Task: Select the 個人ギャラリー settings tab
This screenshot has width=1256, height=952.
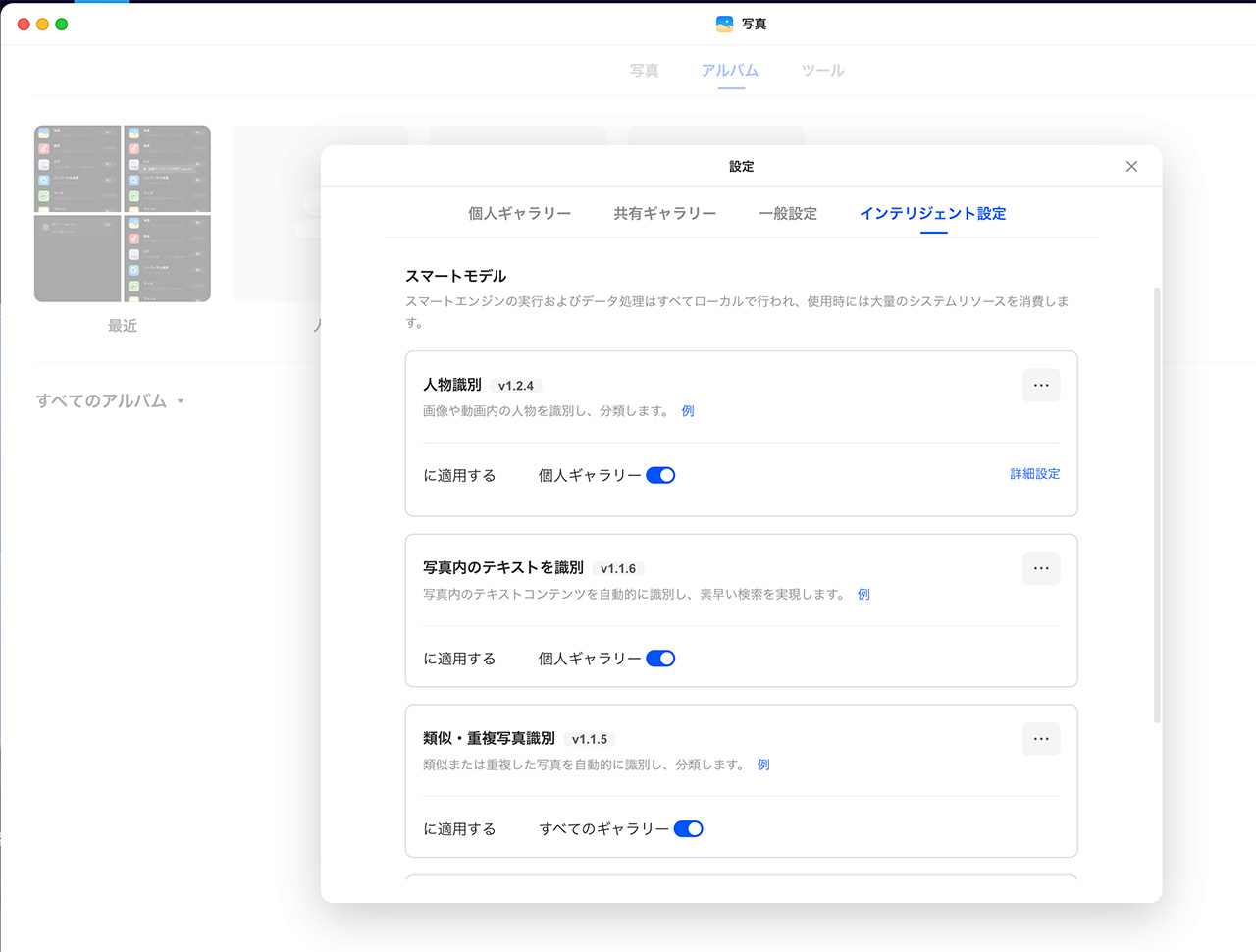Action: (520, 213)
